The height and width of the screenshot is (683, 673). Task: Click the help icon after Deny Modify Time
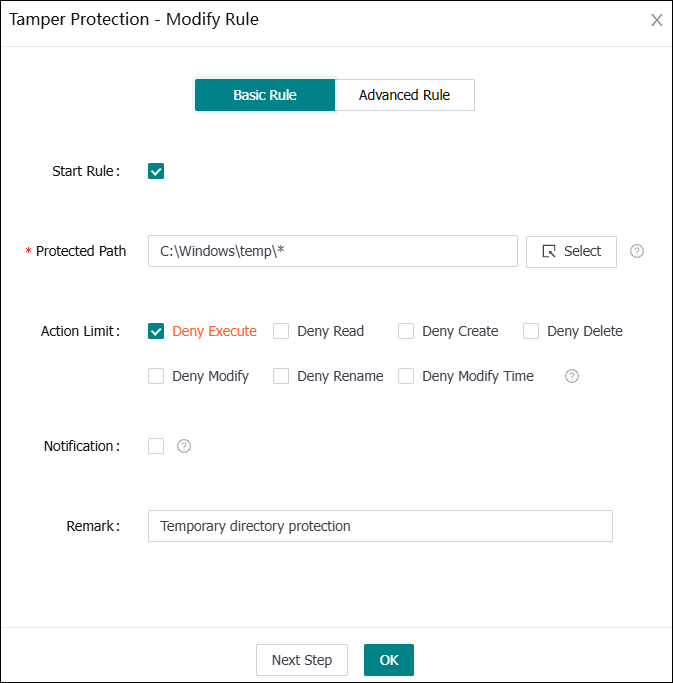pyautogui.click(x=572, y=376)
